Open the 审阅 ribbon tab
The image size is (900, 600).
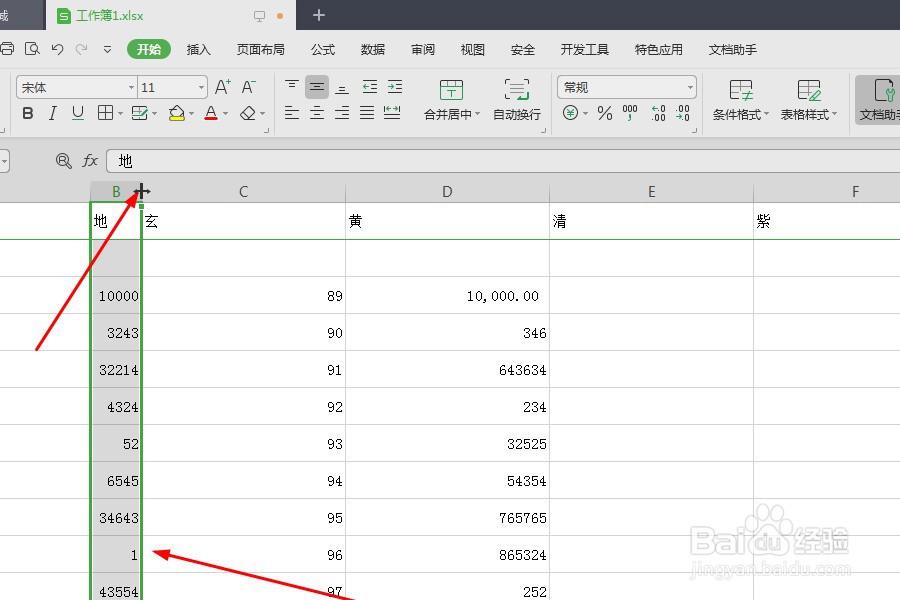tap(422, 49)
